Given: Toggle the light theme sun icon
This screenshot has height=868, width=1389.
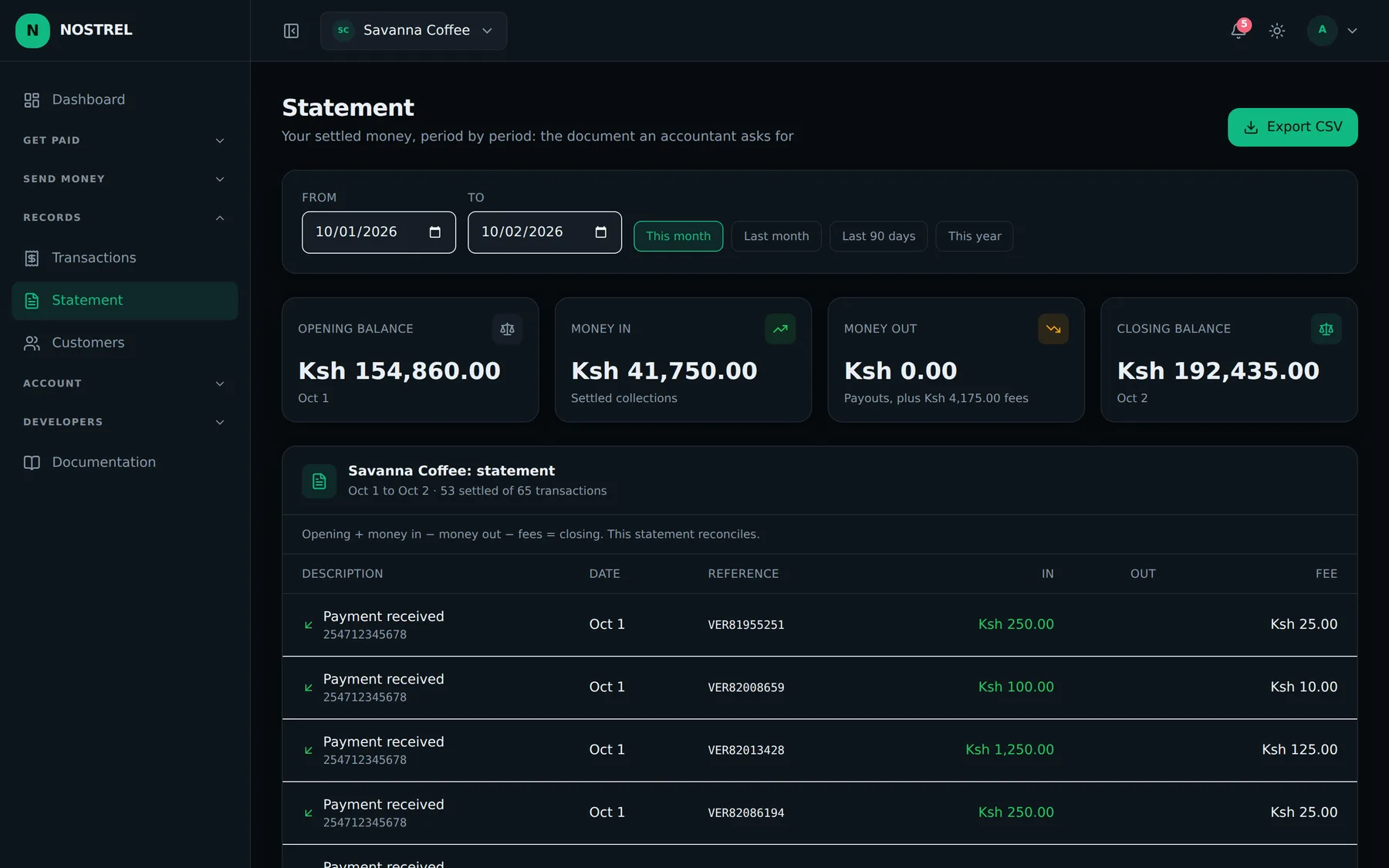Looking at the screenshot, I should 1277,31.
